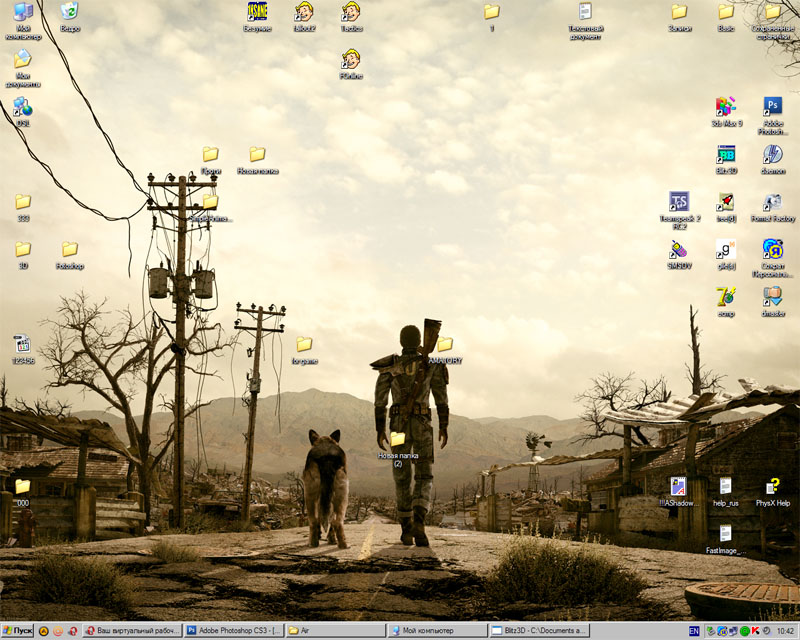This screenshot has height=640, width=800.
Task: Launch the Teamspeak 2 RC2 shortcut
Action: click(679, 202)
